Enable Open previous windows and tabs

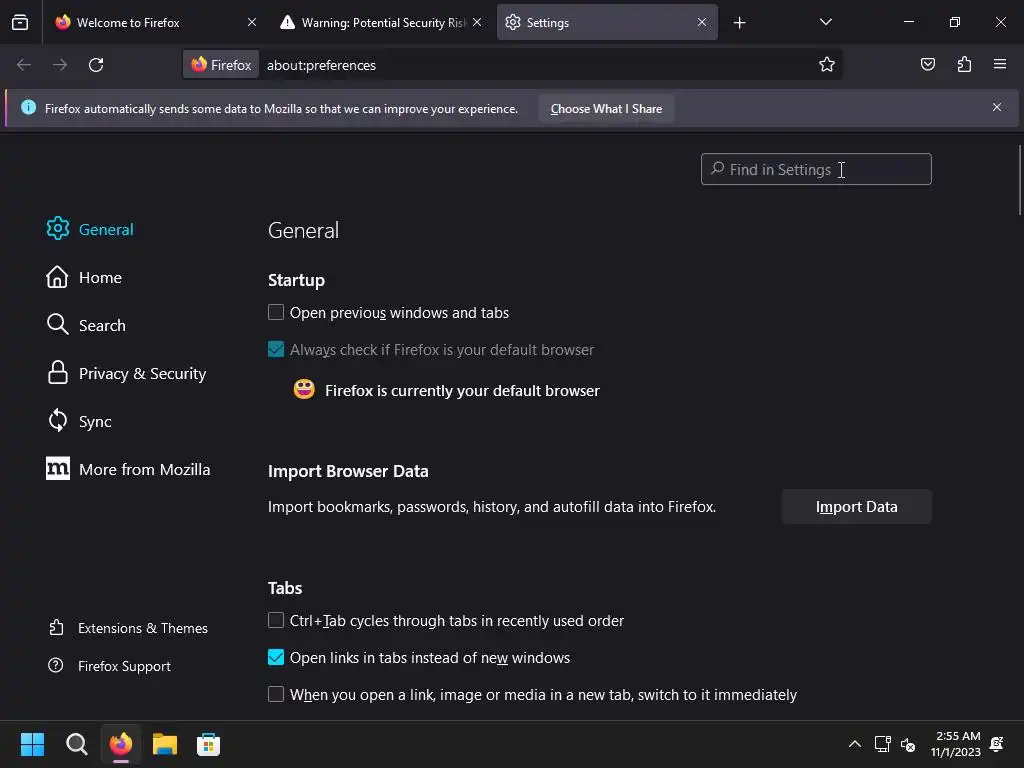(276, 313)
